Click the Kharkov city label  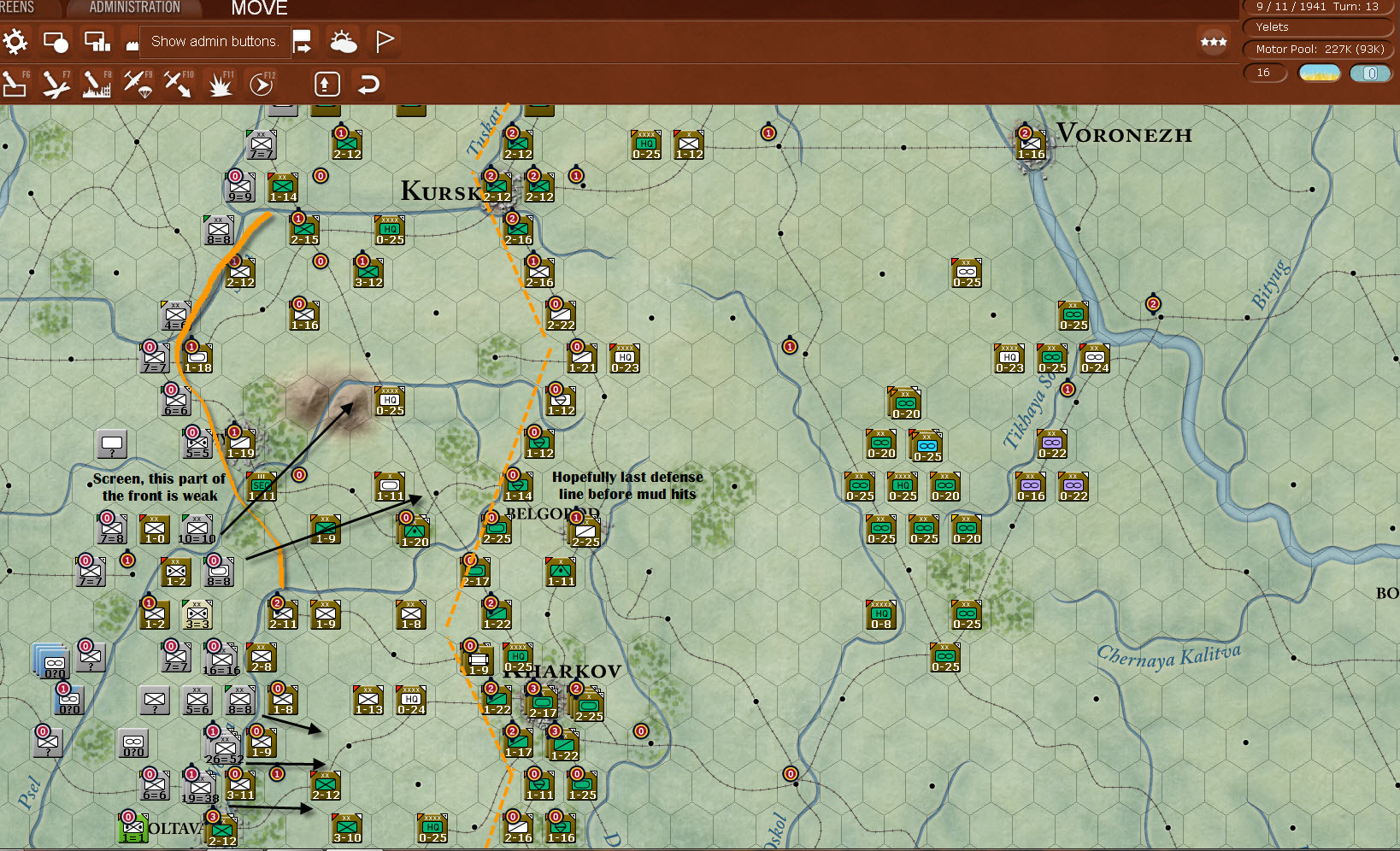pyautogui.click(x=562, y=672)
